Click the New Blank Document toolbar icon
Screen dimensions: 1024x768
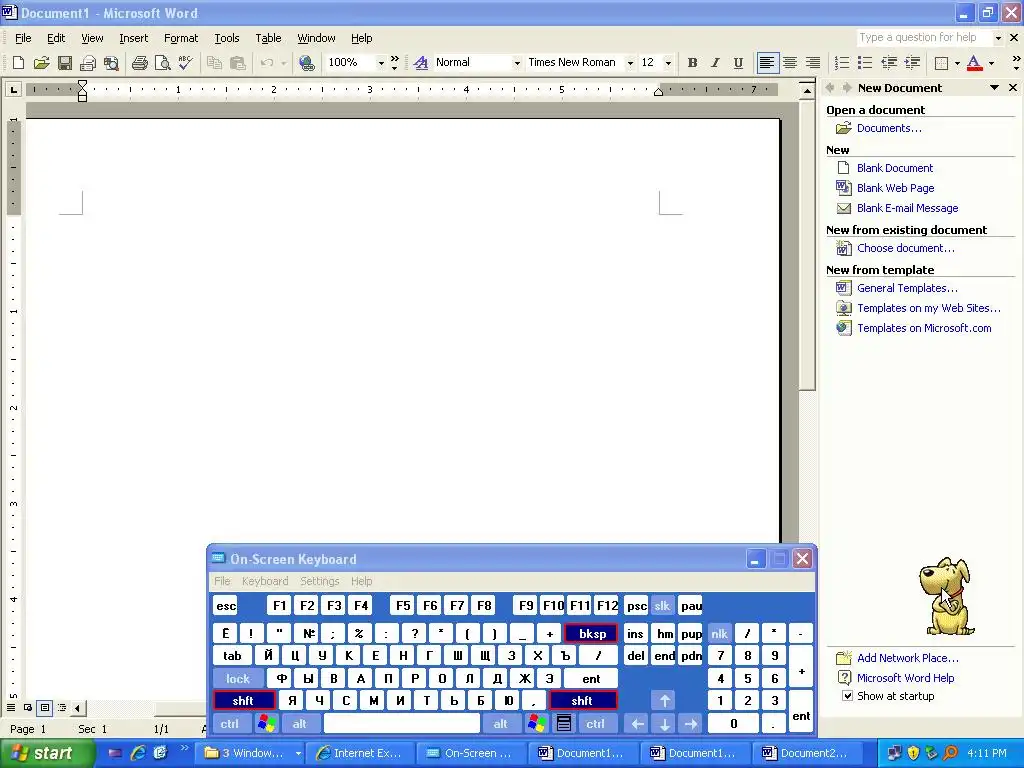point(18,63)
